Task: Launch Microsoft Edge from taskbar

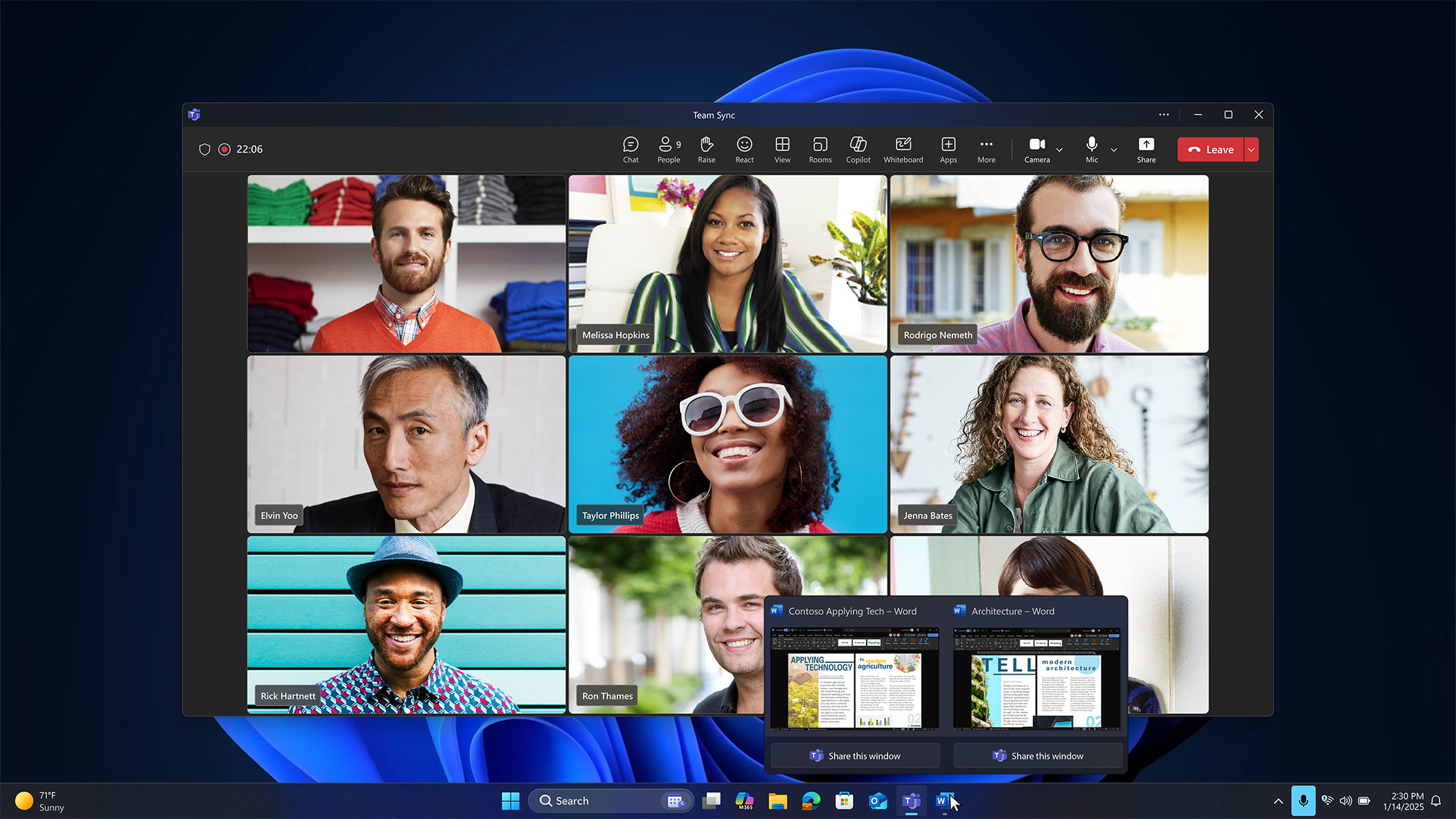Action: click(x=811, y=801)
